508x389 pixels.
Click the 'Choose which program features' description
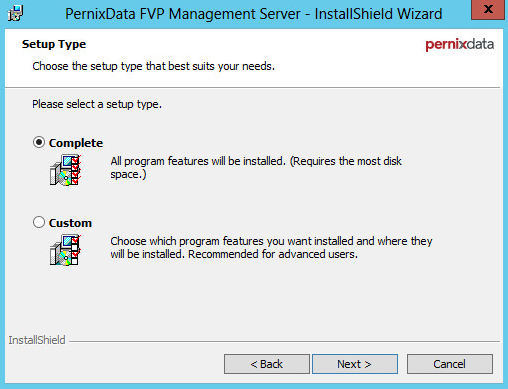[271, 248]
